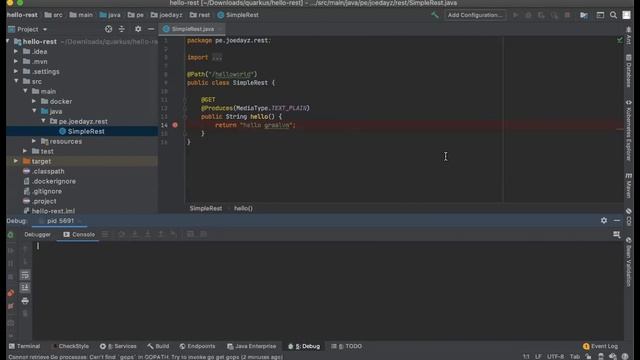Click the UTF-8 encoding in status bar
Image resolution: width=640 pixels, height=360 pixels.
[x=556, y=356]
